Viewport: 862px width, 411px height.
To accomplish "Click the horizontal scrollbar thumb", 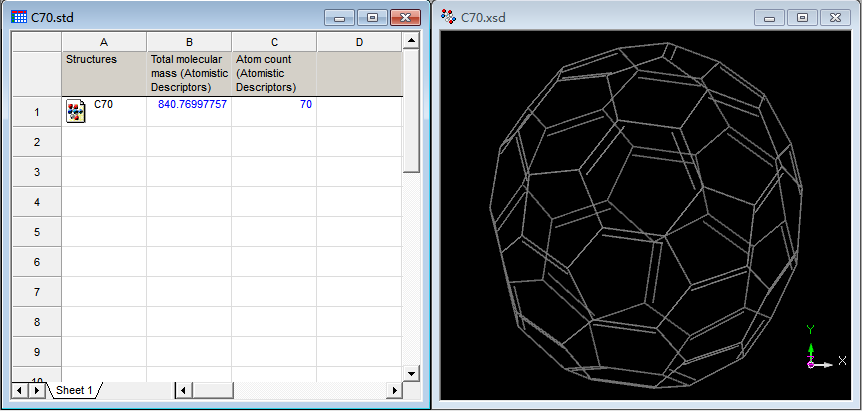I will pyautogui.click(x=213, y=390).
